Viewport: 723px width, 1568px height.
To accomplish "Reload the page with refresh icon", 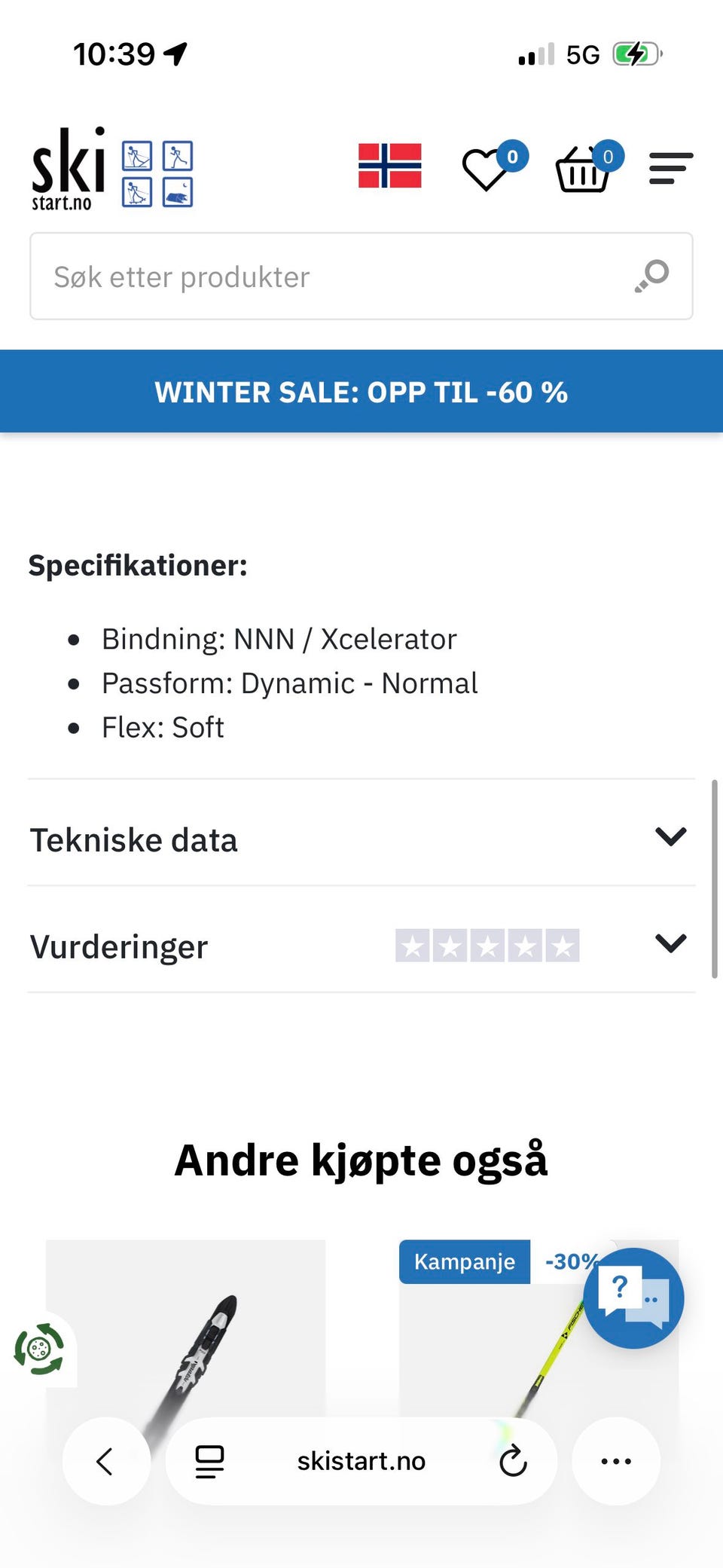I will coord(513,1461).
